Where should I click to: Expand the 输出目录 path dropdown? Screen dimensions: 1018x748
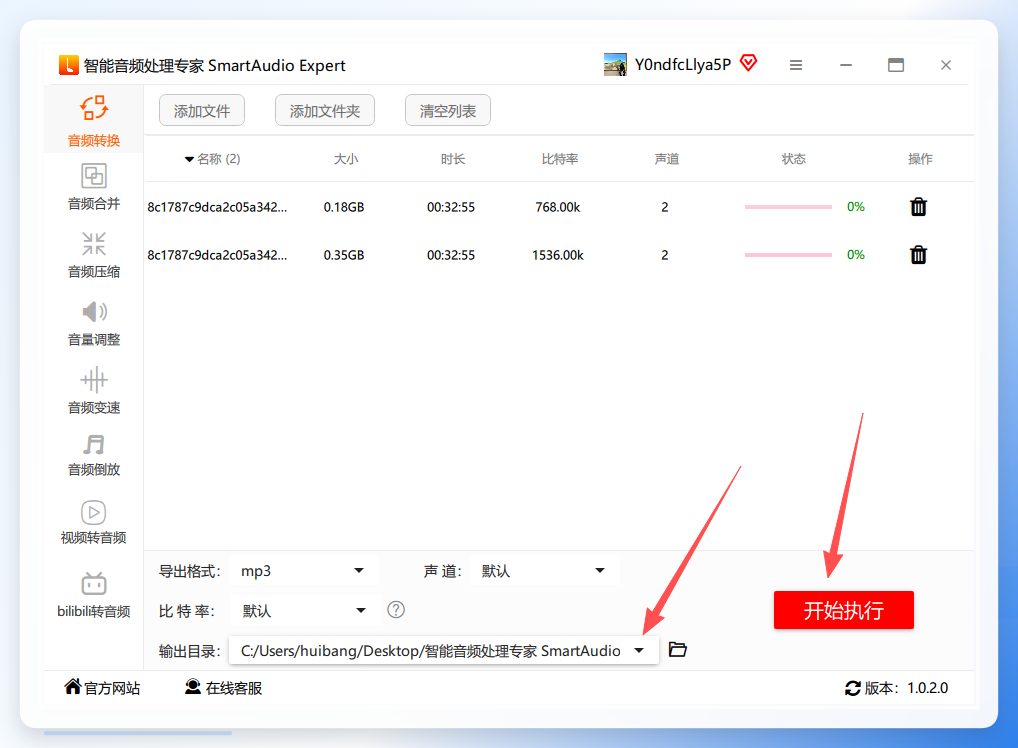coord(443,651)
